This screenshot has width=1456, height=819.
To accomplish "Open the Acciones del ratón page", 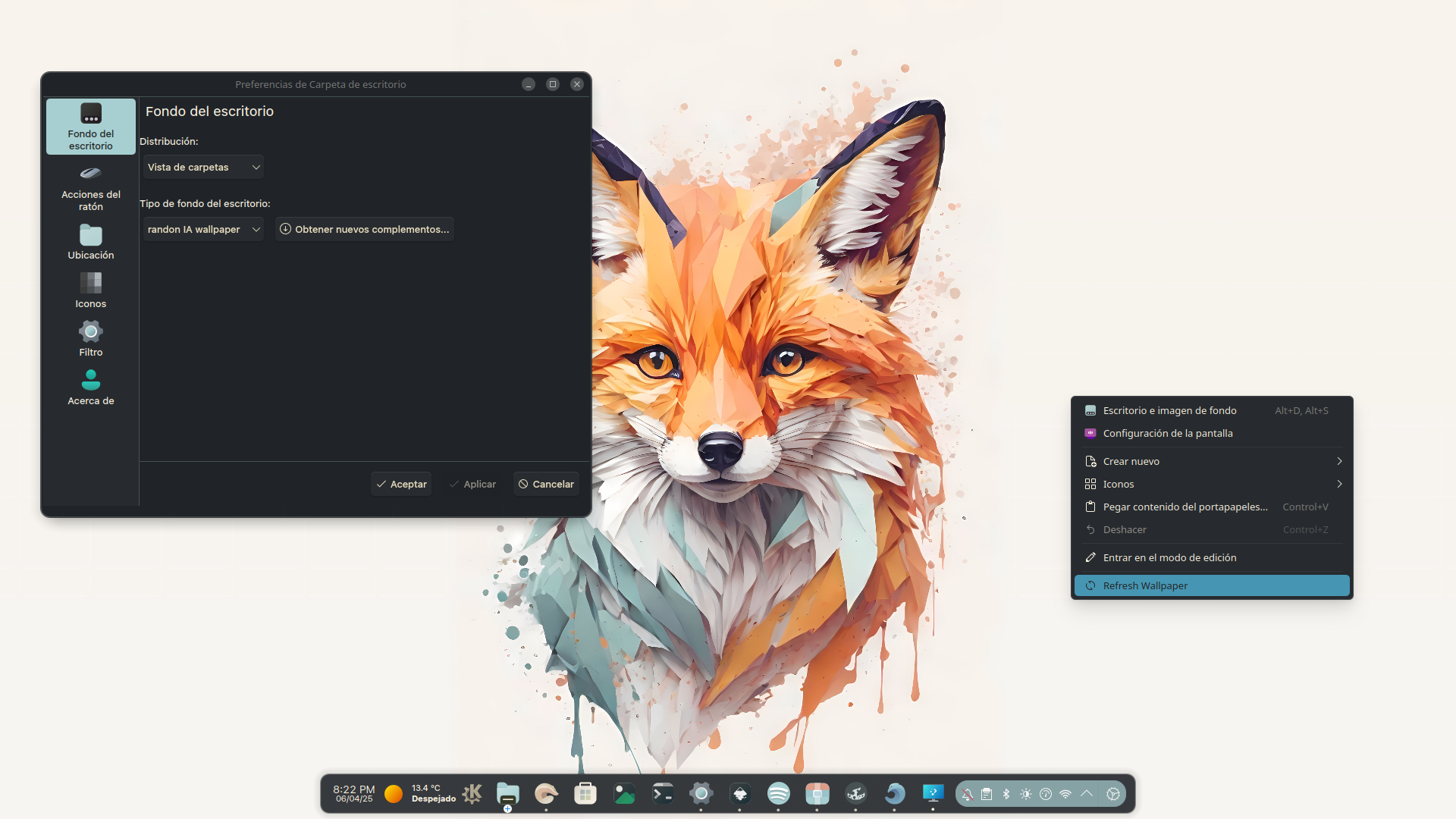I will [x=91, y=188].
